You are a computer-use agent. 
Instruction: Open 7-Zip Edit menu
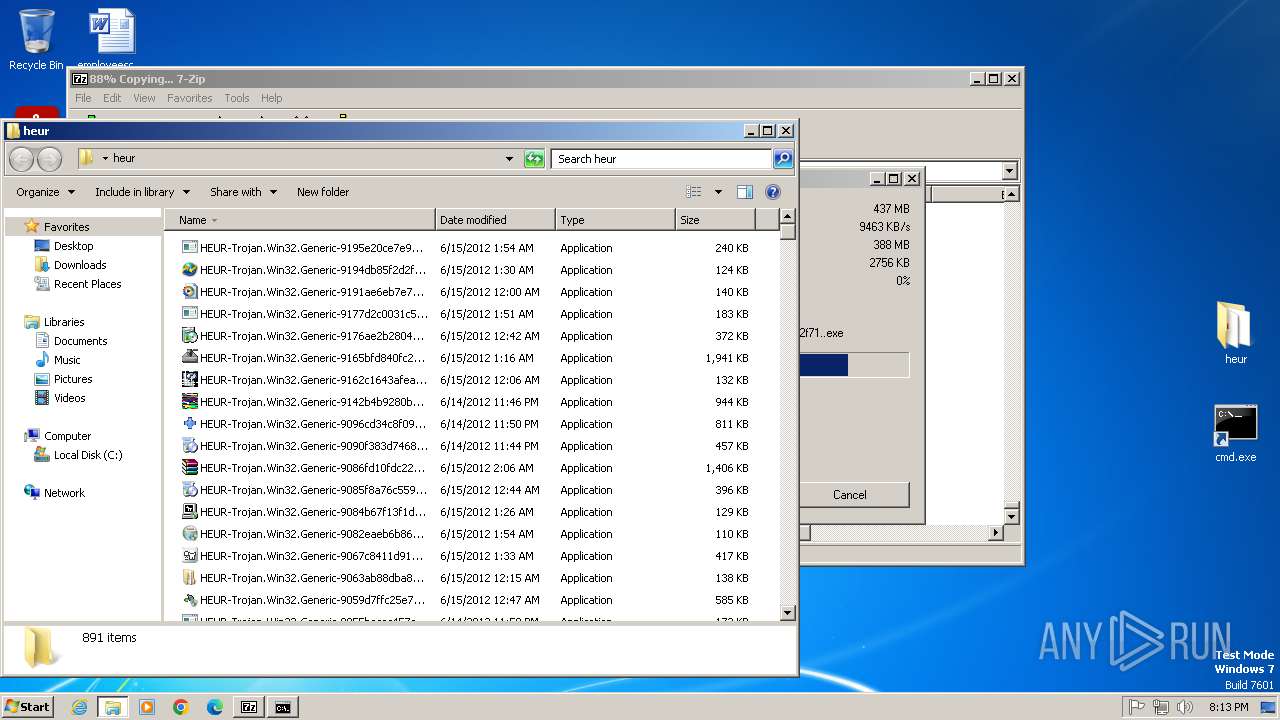tap(112, 98)
